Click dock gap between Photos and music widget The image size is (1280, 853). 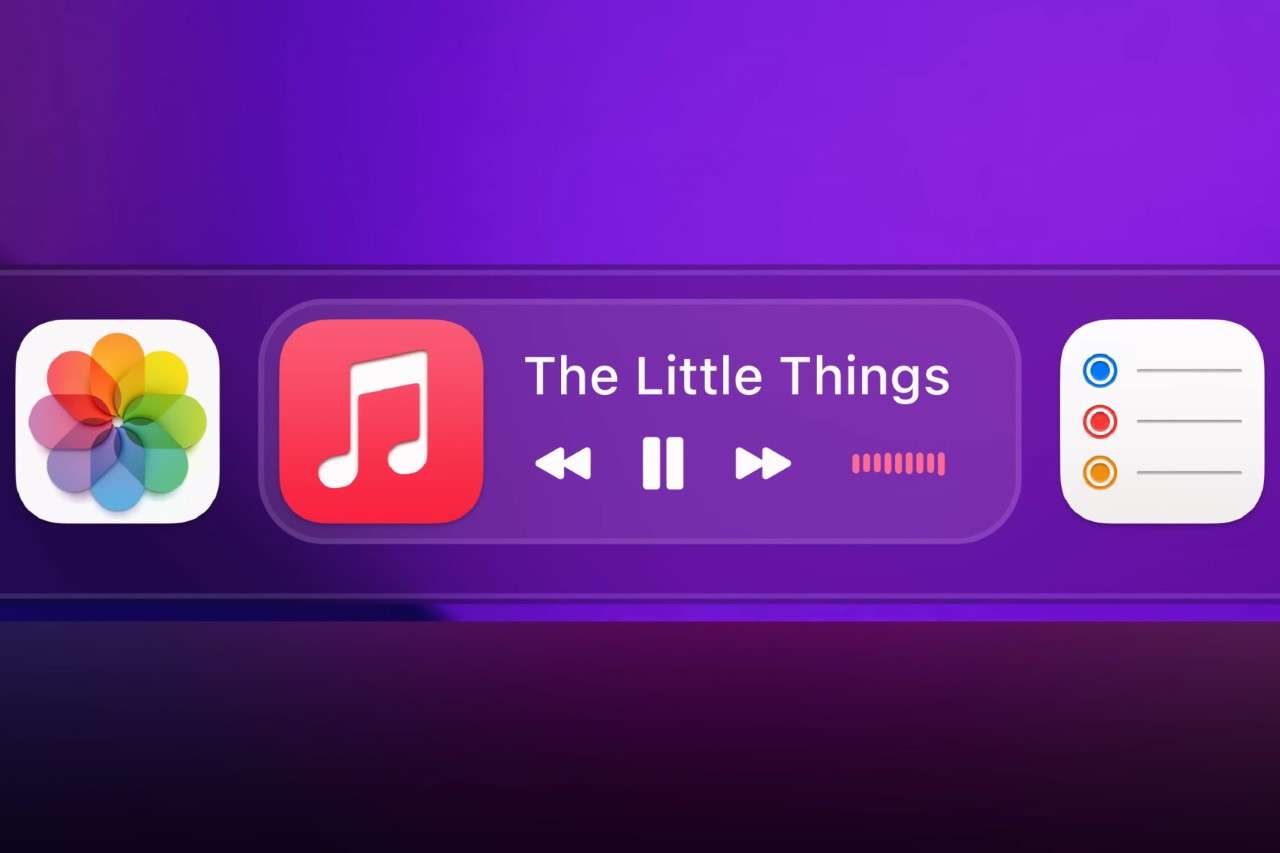tap(240, 421)
